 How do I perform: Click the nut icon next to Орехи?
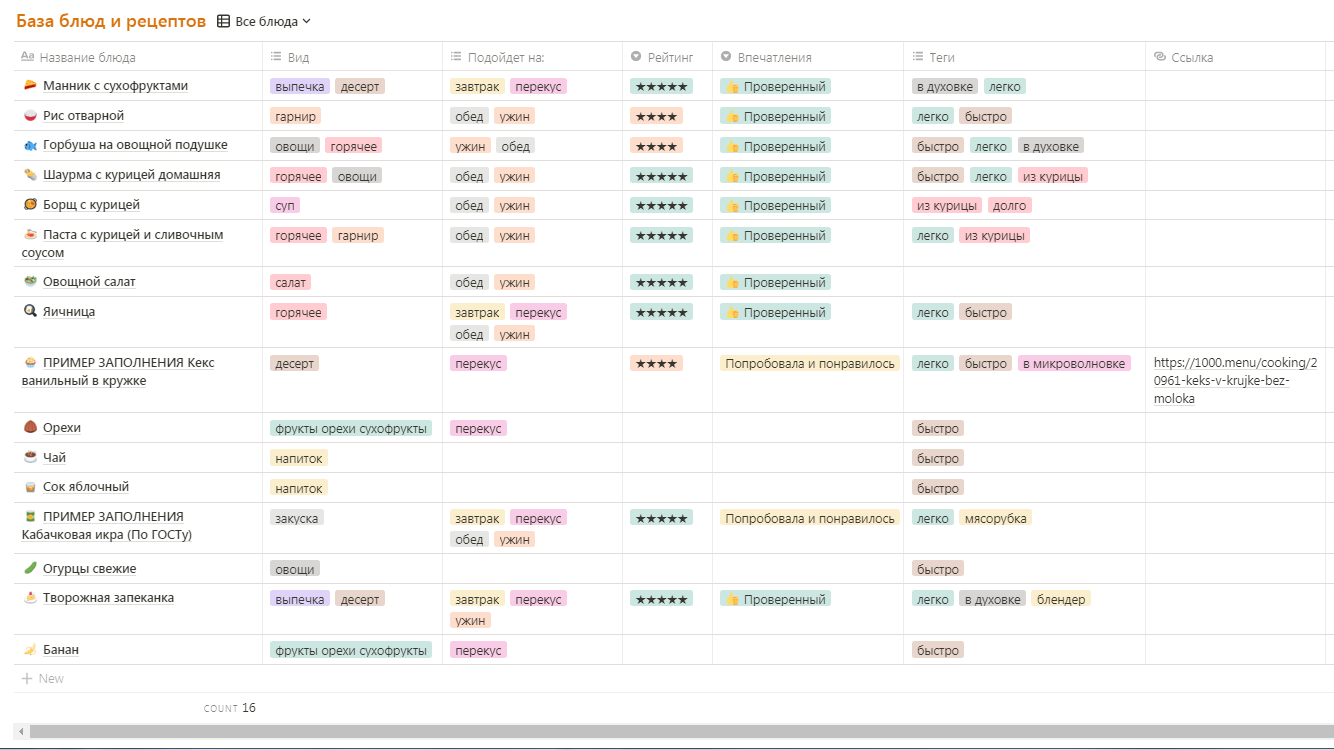30,428
